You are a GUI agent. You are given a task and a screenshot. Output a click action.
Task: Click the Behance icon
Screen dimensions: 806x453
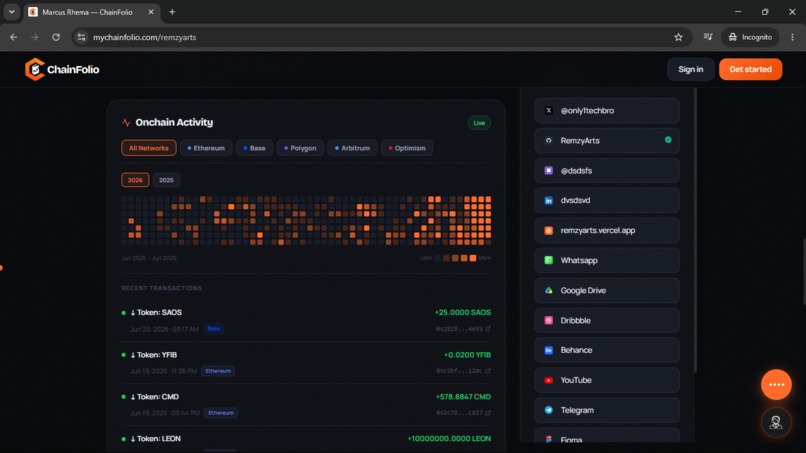coord(548,350)
